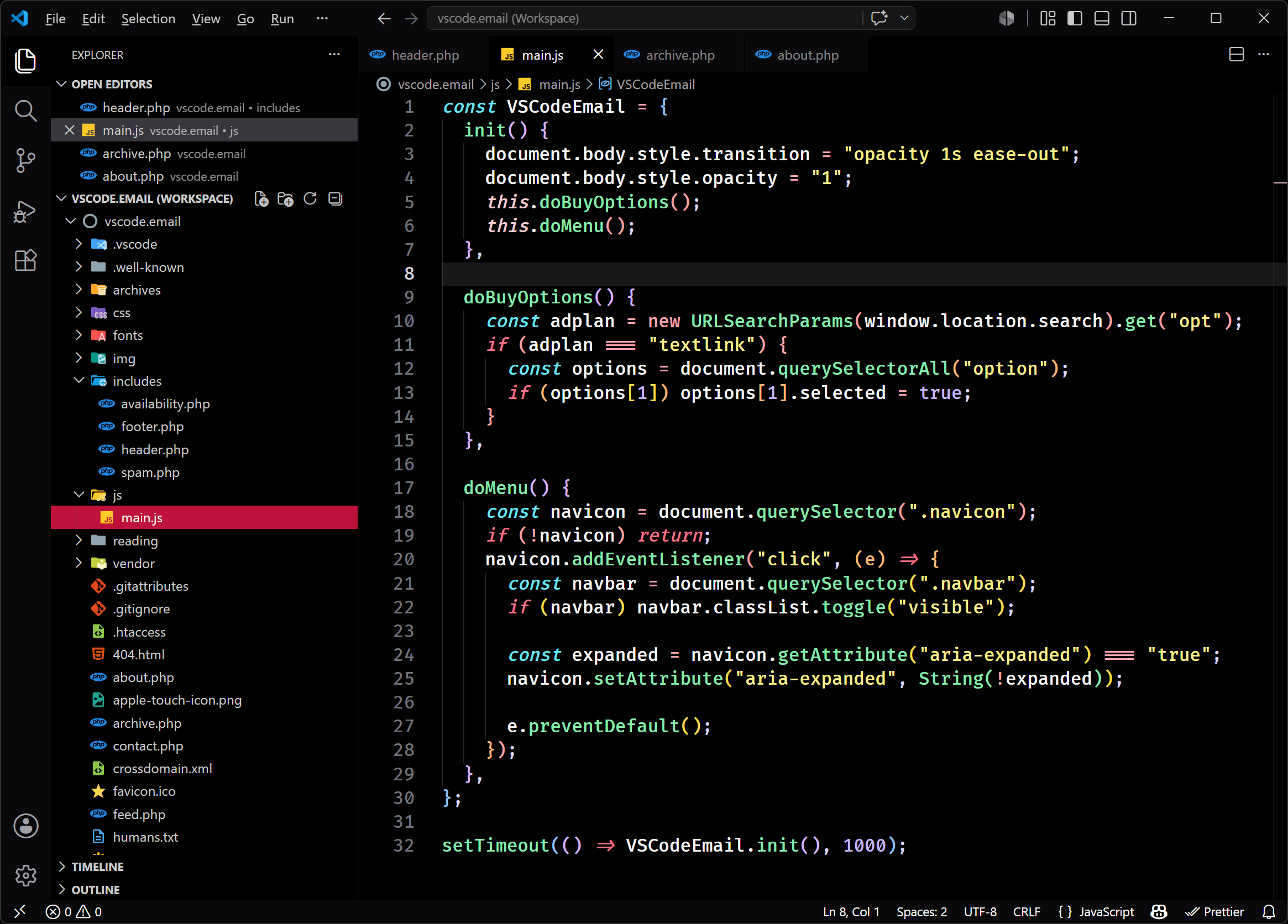Open the menu bar overflow ellipsis

[322, 19]
